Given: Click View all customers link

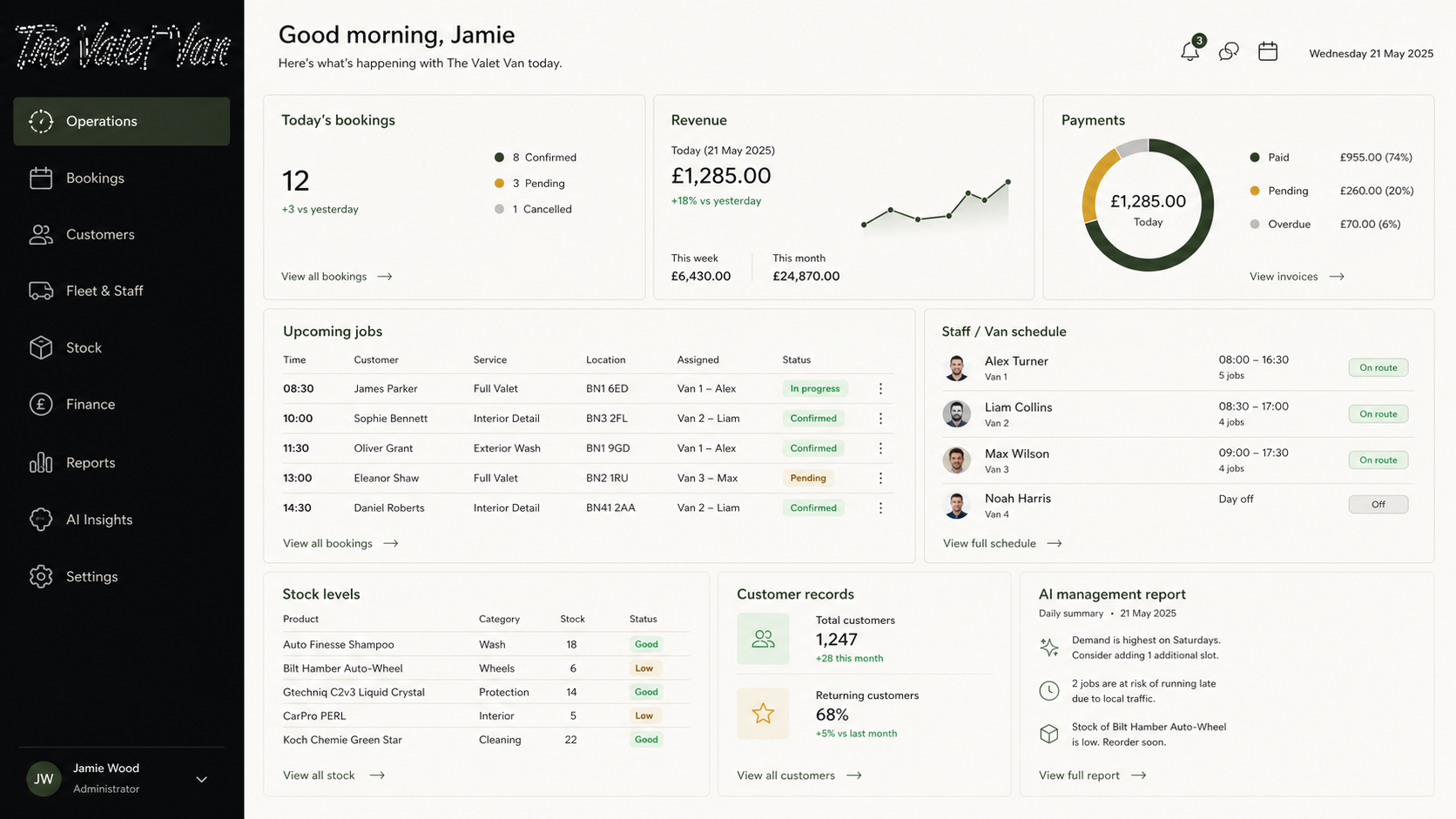Looking at the screenshot, I should pos(799,775).
